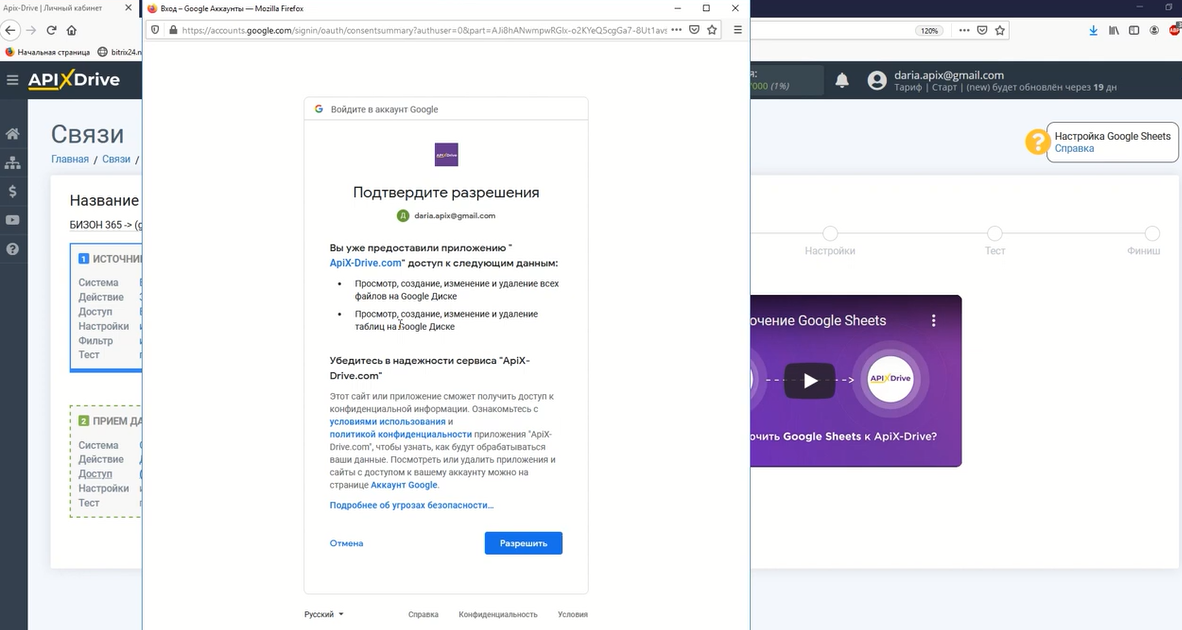This screenshot has height=630, width=1182.
Task: Open the Главная breadcrumb link
Action: click(70, 159)
